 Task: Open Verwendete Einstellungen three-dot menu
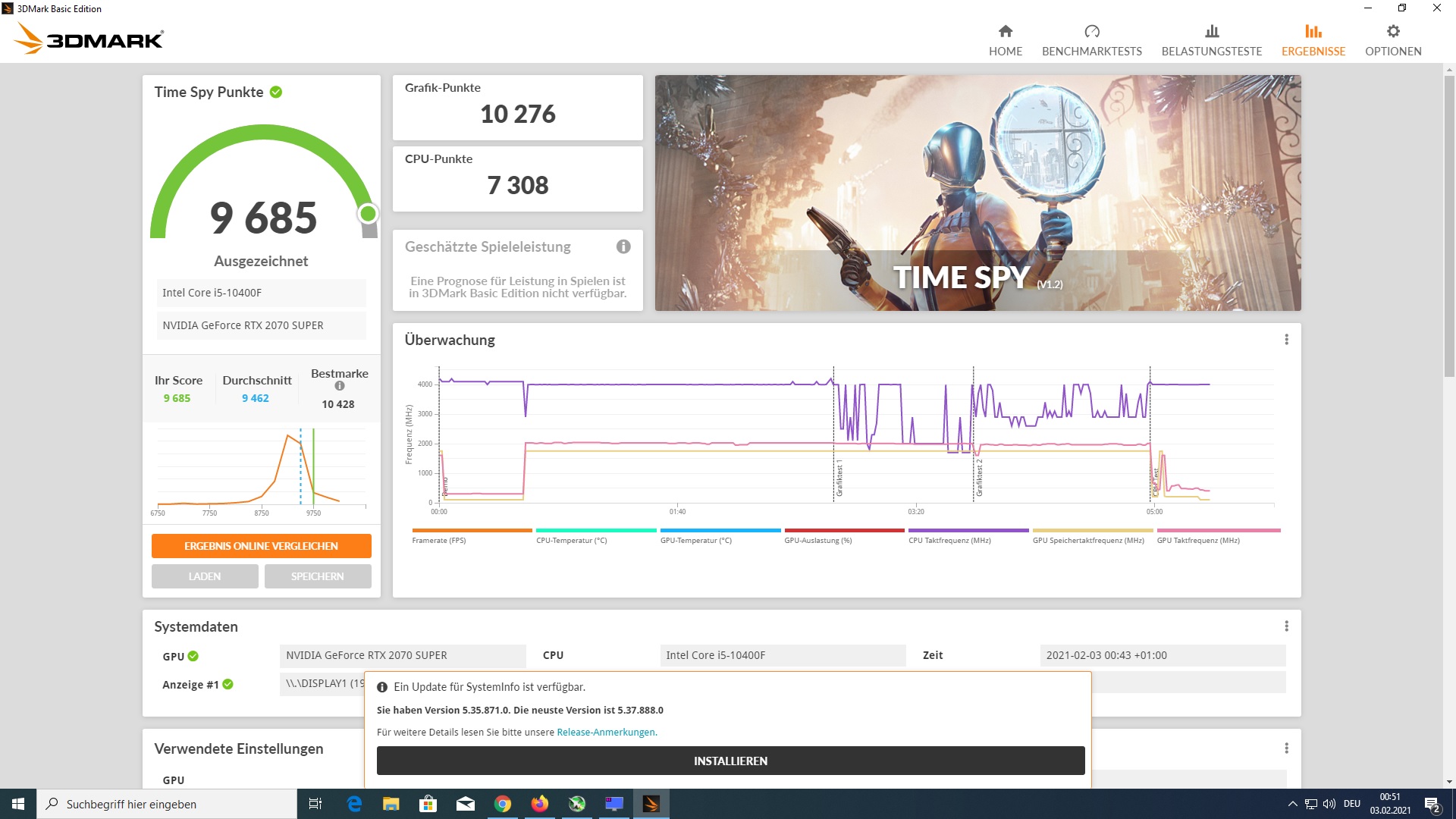click(x=1286, y=748)
